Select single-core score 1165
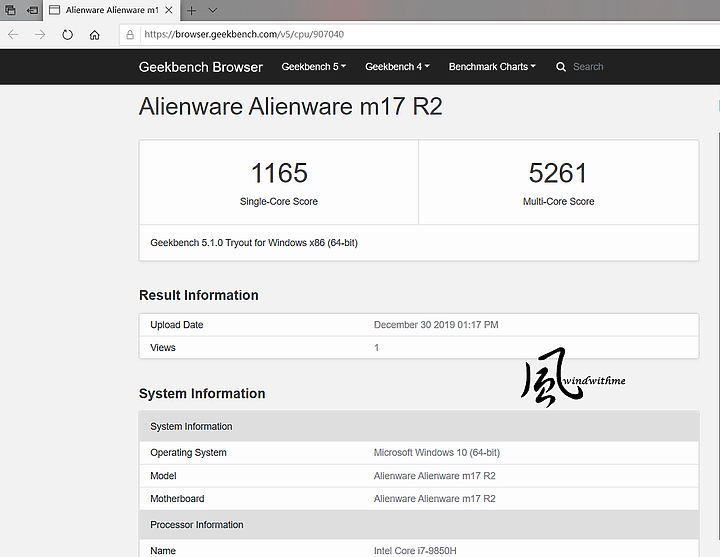The height and width of the screenshot is (557, 720). [x=279, y=173]
